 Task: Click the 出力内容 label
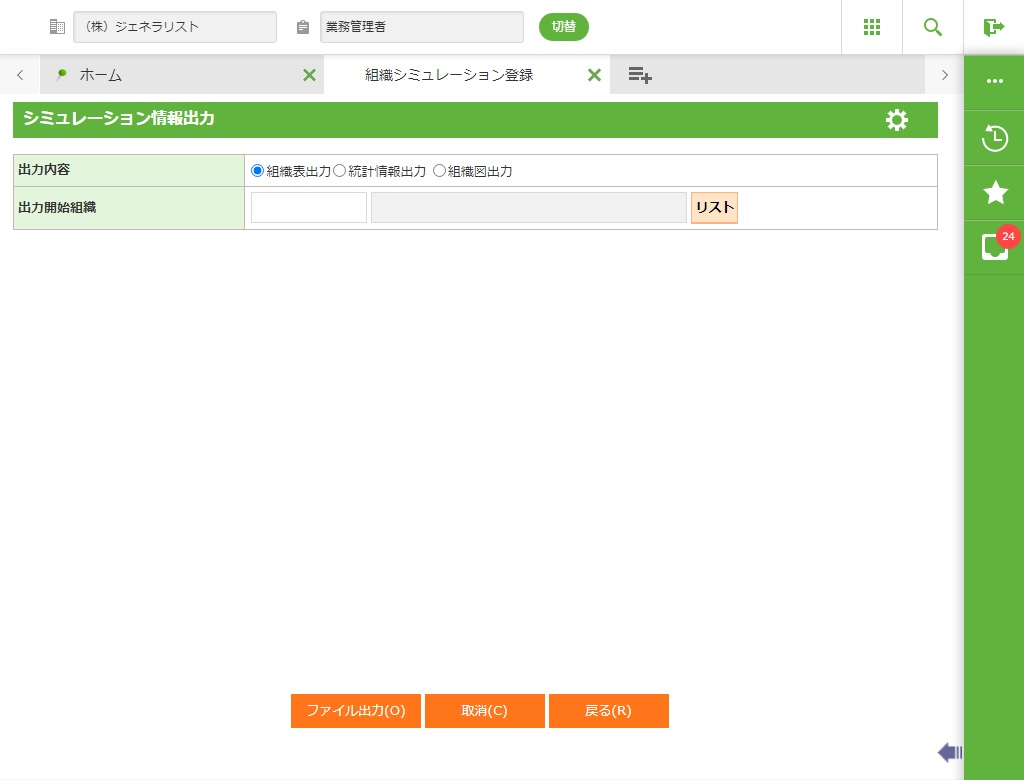click(44, 170)
